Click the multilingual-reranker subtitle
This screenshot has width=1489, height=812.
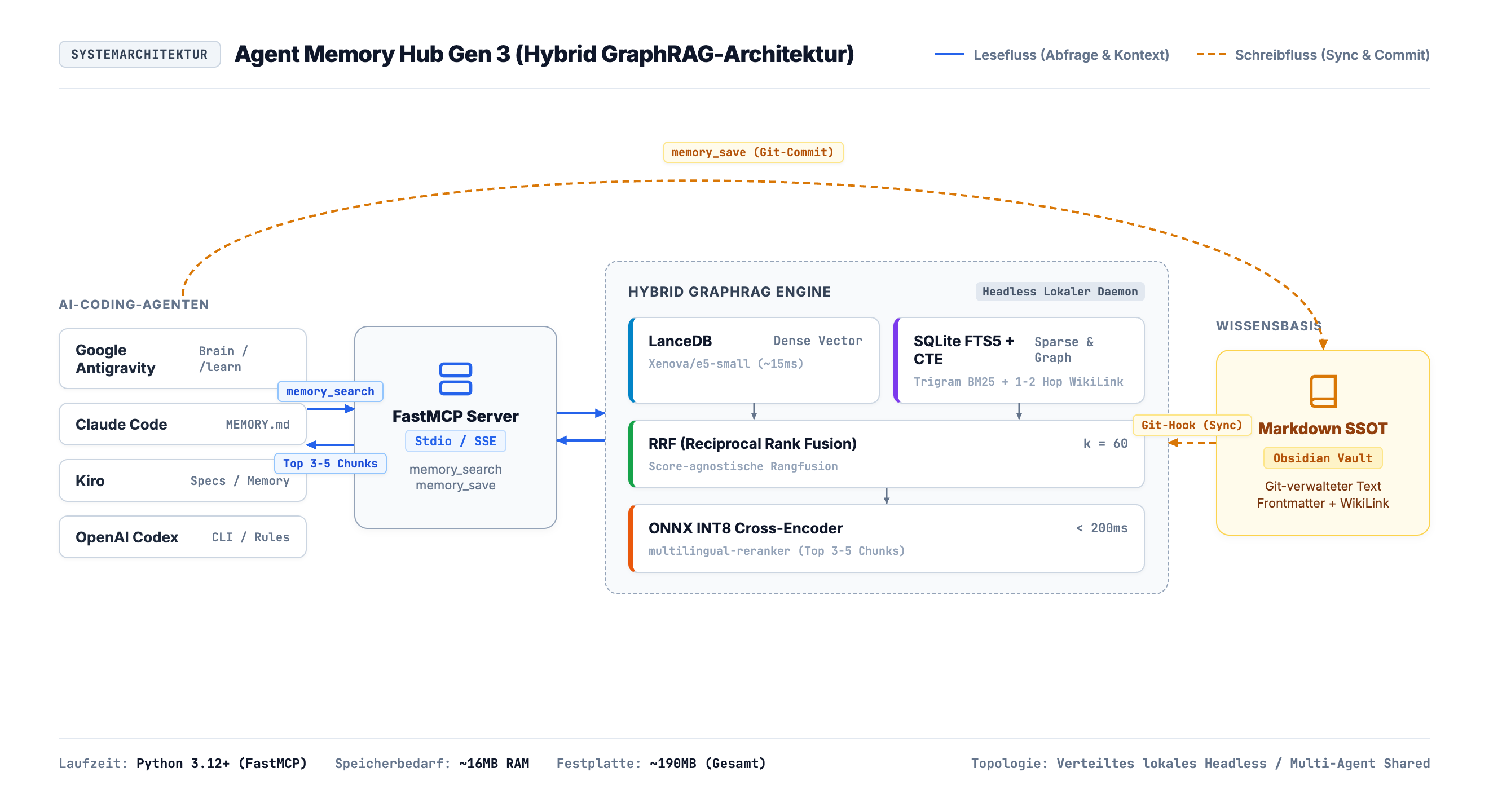pyautogui.click(x=777, y=550)
